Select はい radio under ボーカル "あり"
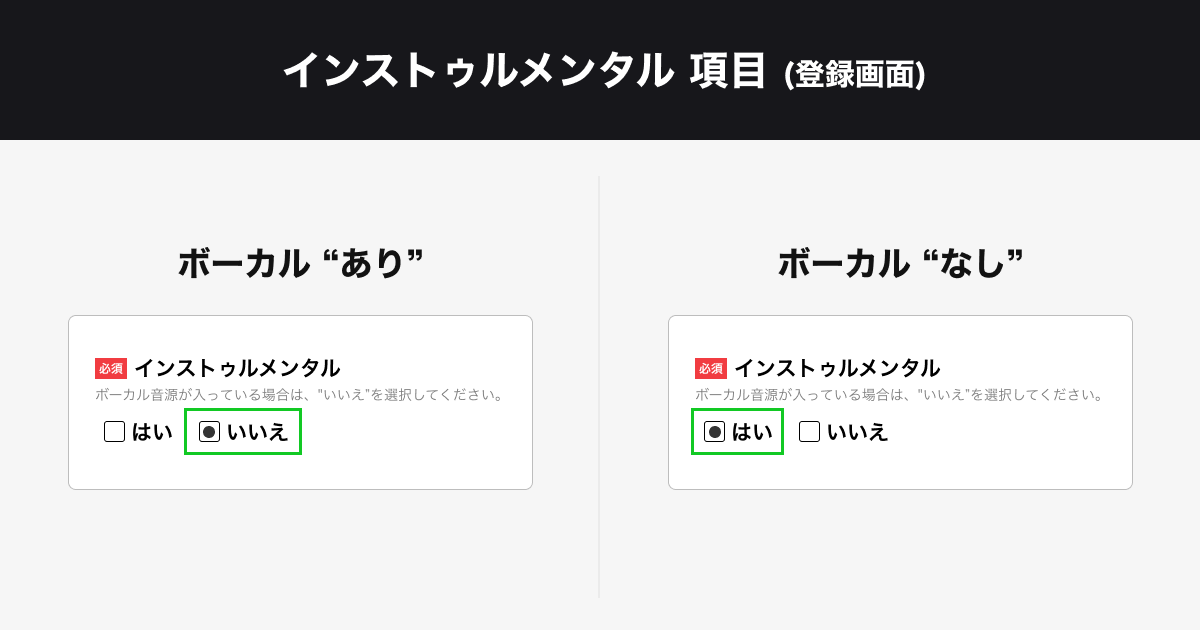 [x=114, y=432]
